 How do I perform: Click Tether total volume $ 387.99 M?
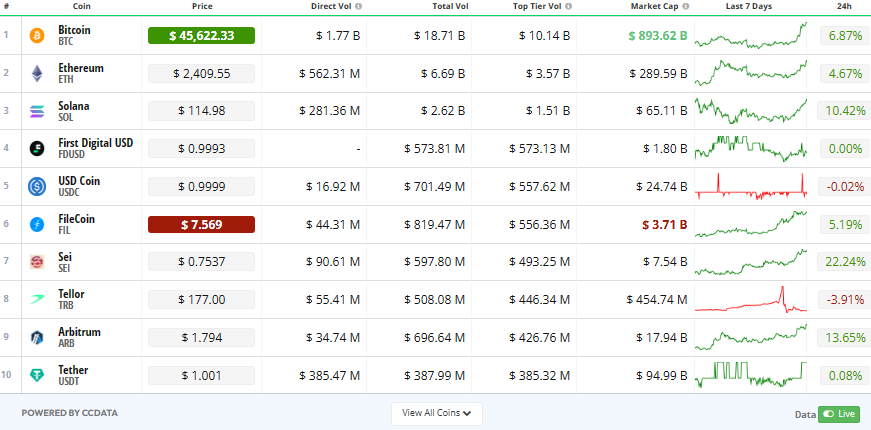click(434, 376)
